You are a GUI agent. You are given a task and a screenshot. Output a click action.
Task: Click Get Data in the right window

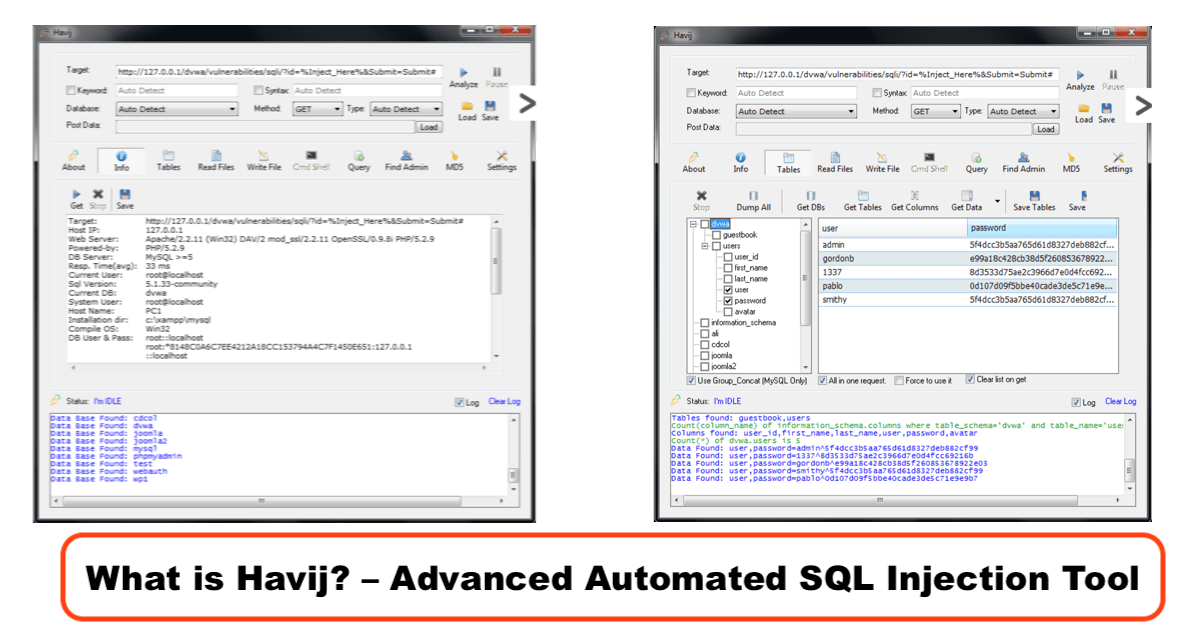pos(967,201)
